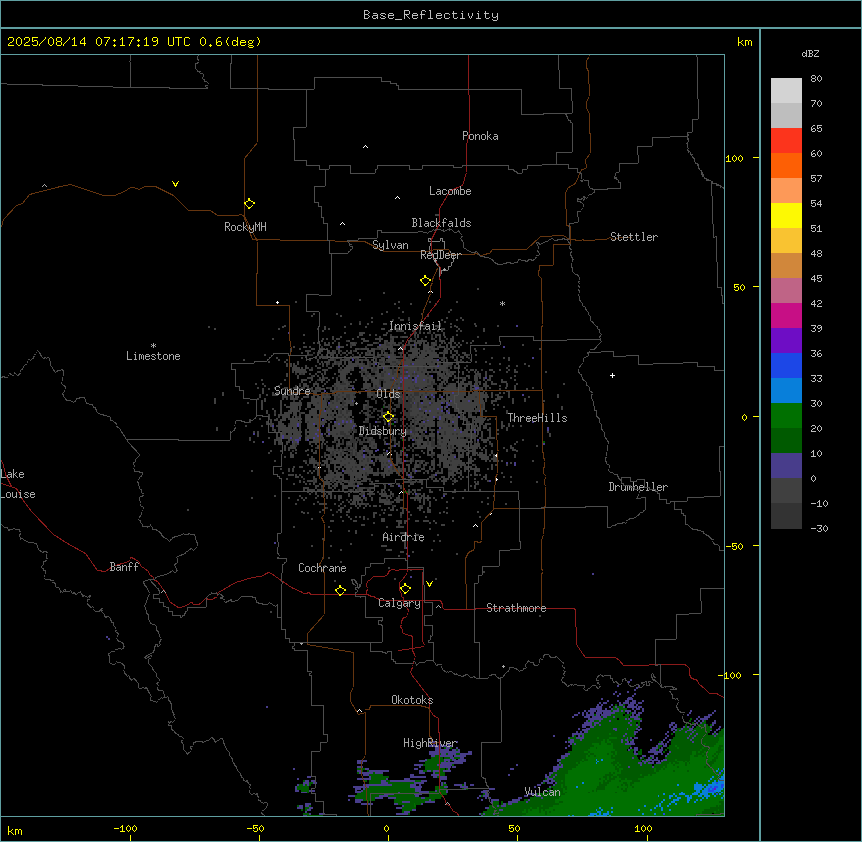
Task: Click the yellow diamond marker above RockyMH
Action: click(x=249, y=204)
